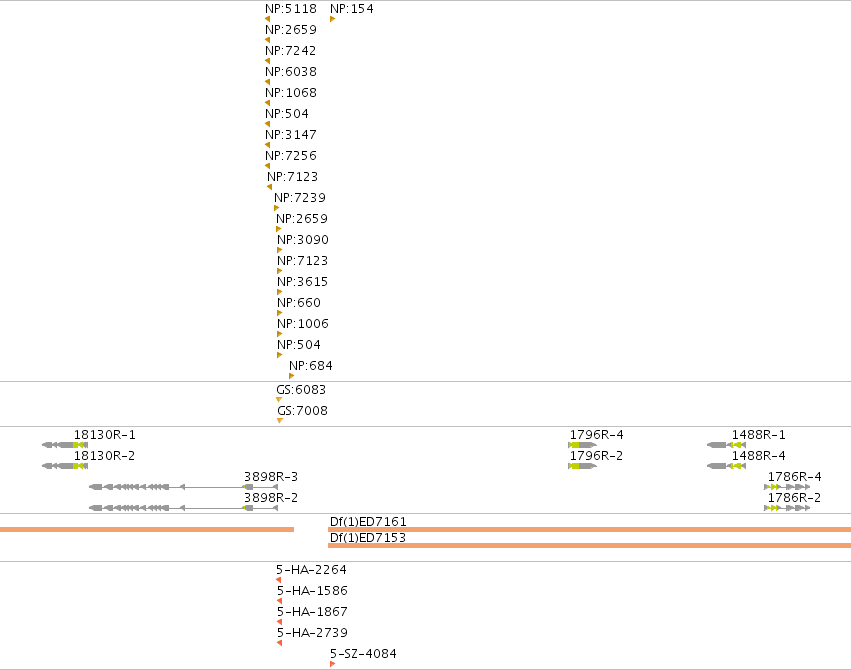Open the Df(1)ED7161 deficiency label

coord(368,521)
